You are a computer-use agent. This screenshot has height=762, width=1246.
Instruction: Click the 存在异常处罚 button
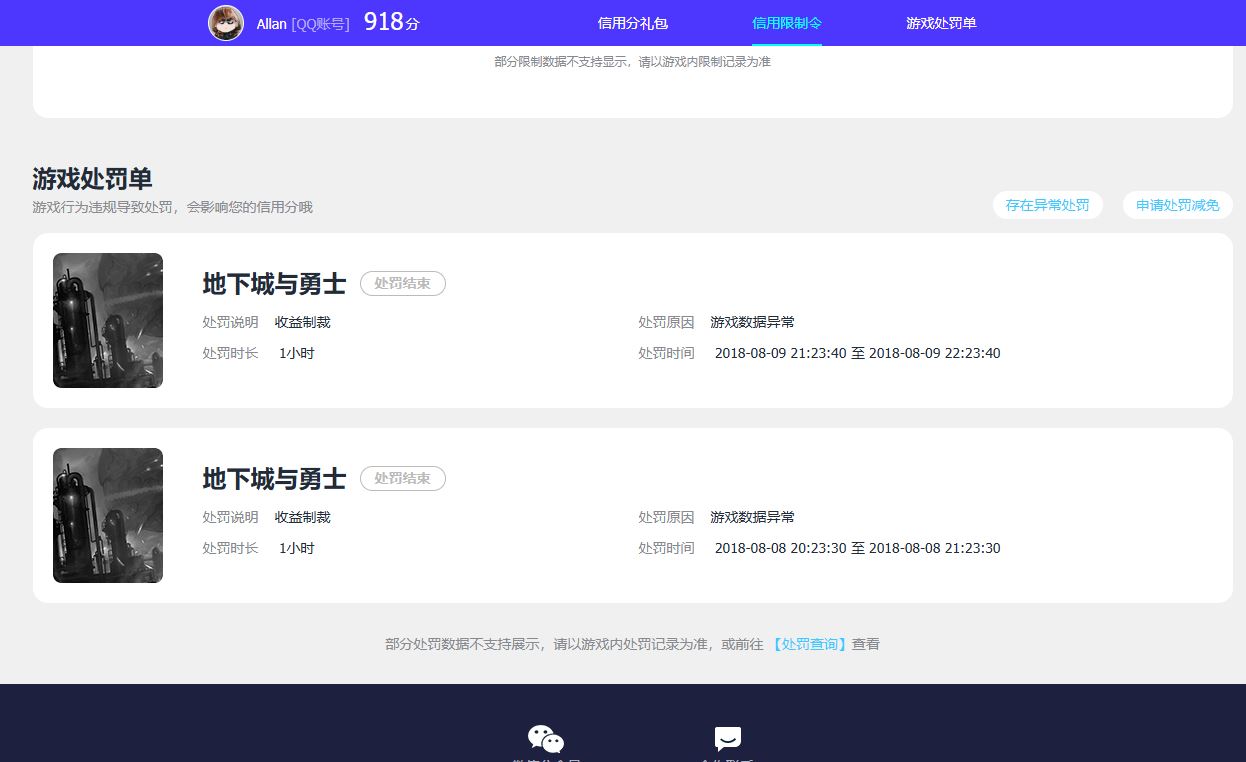click(1047, 205)
